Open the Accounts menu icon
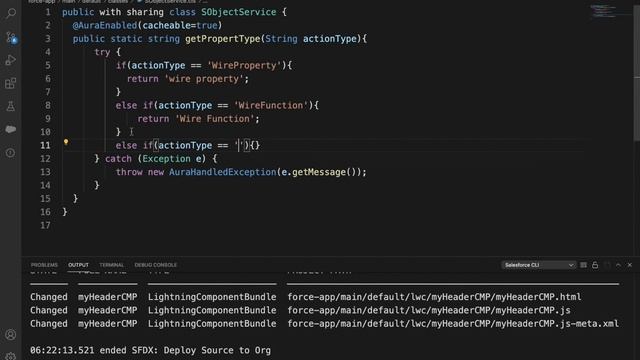 (x=11, y=335)
